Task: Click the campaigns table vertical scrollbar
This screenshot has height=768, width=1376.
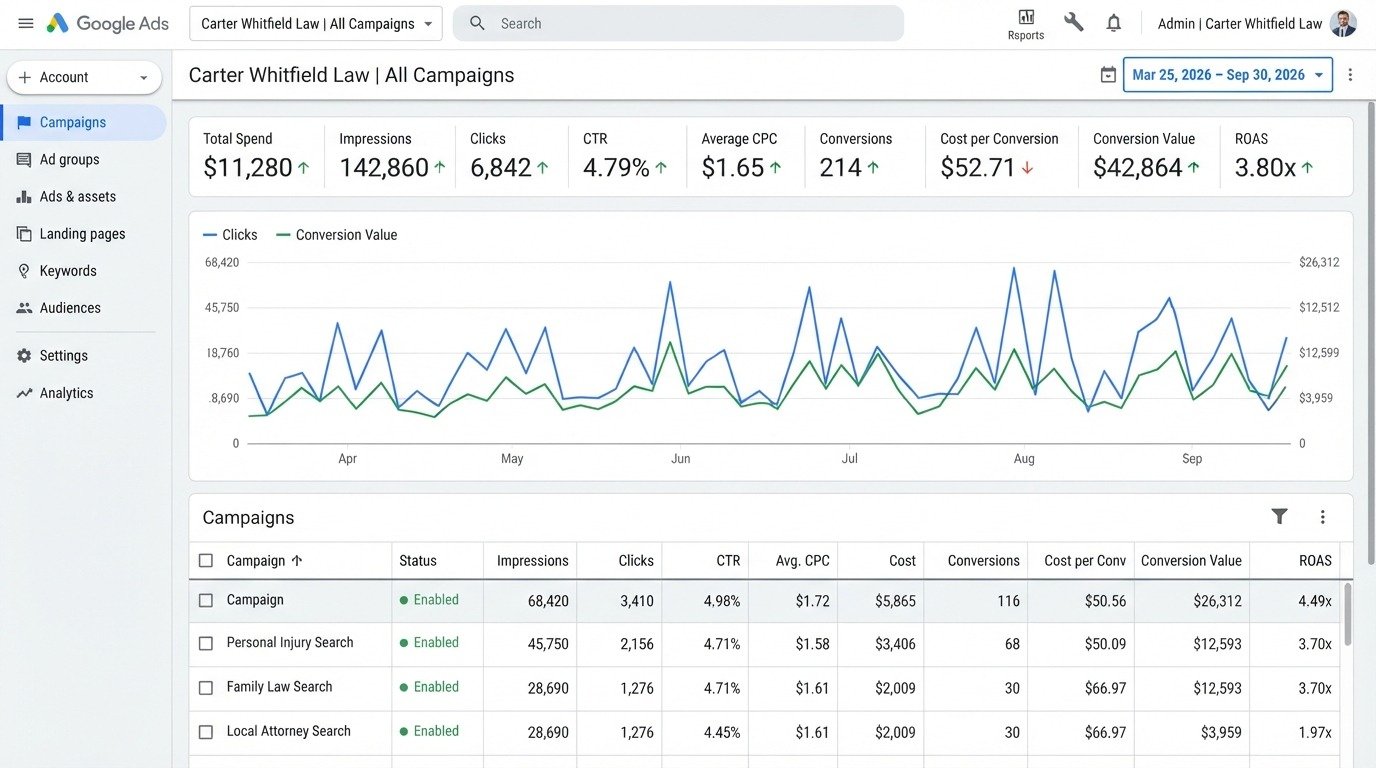Action: pos(1347,614)
